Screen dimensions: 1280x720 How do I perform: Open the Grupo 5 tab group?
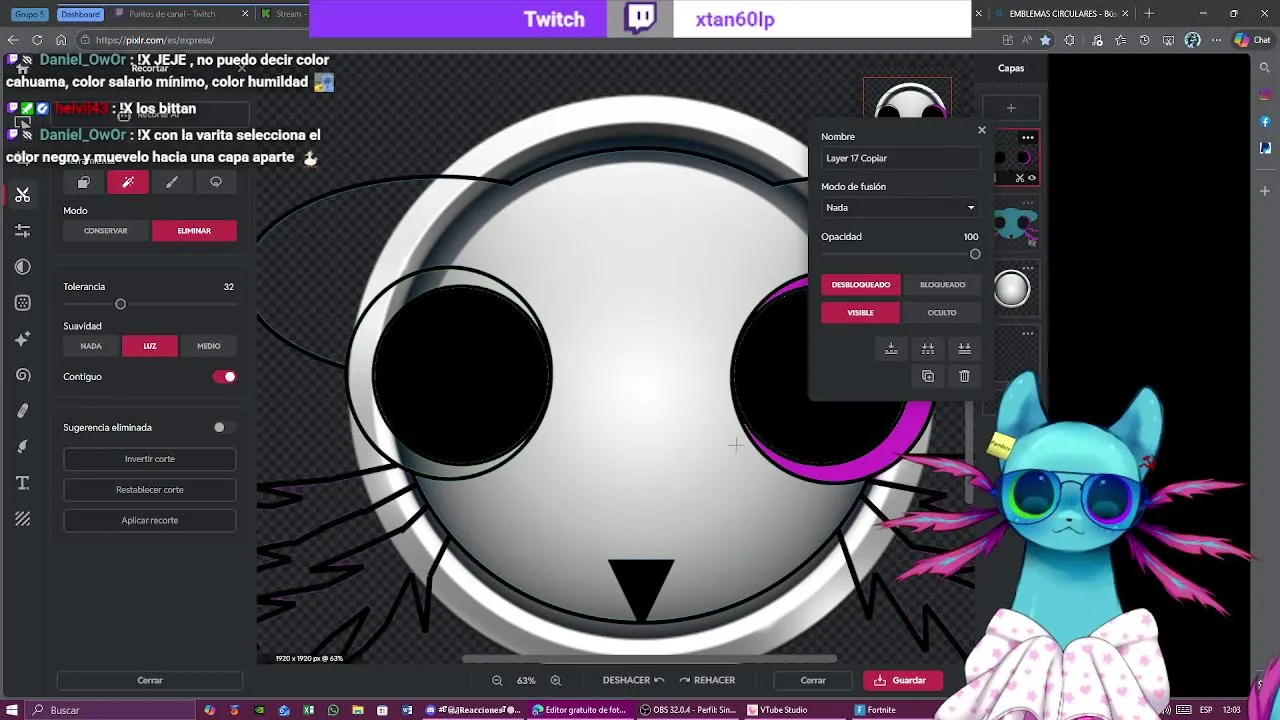point(29,14)
